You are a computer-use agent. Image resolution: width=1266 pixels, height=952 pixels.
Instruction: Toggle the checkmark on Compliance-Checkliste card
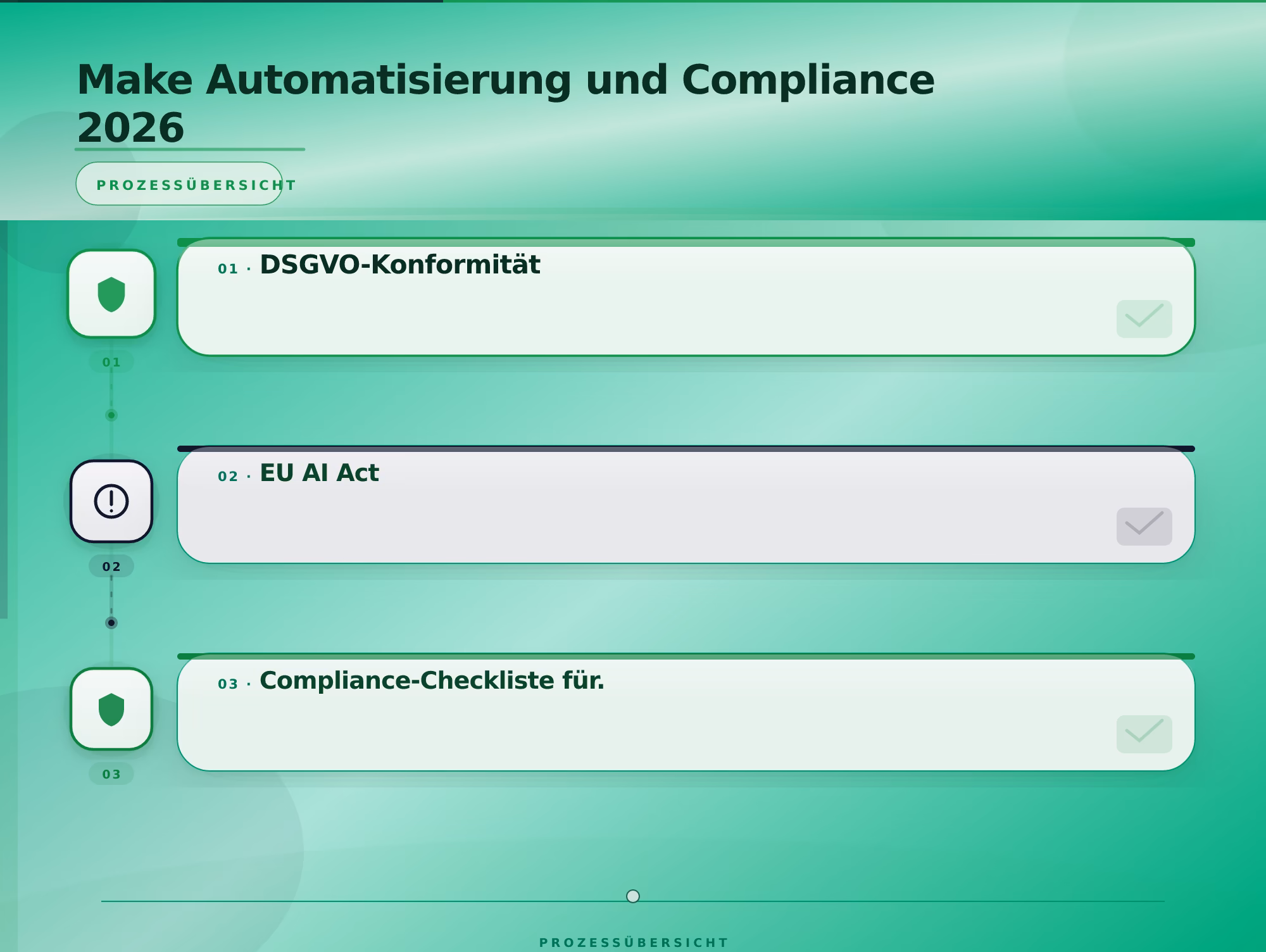(x=1144, y=734)
